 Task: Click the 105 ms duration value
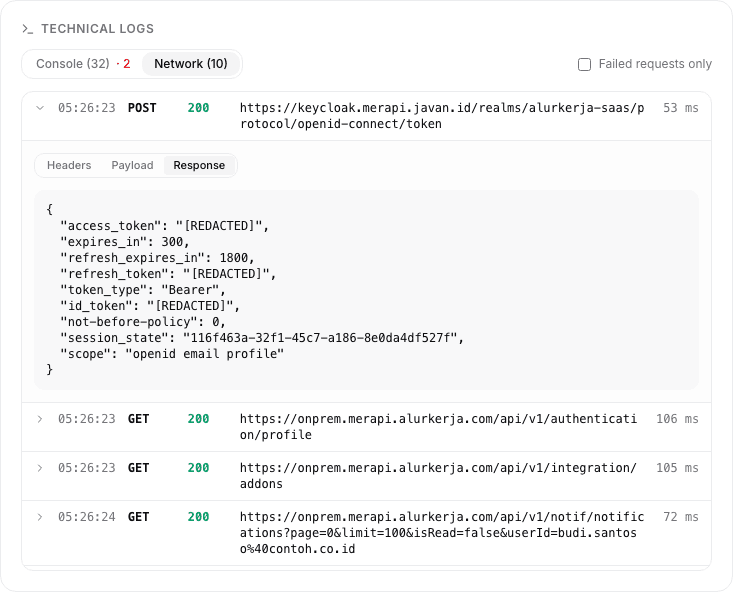(x=677, y=468)
